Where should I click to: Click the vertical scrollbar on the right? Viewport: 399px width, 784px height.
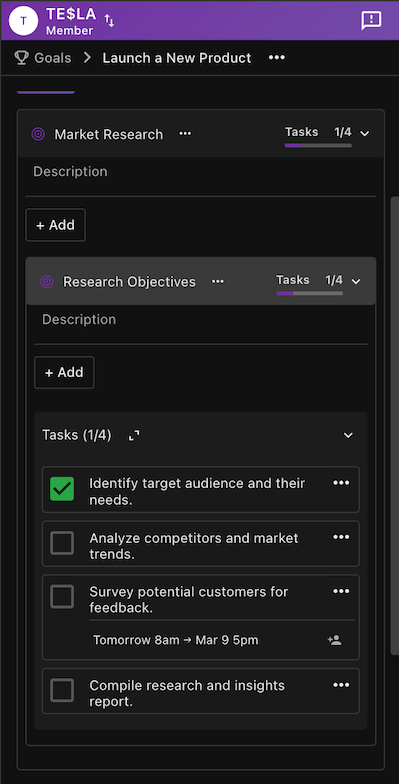[394, 425]
